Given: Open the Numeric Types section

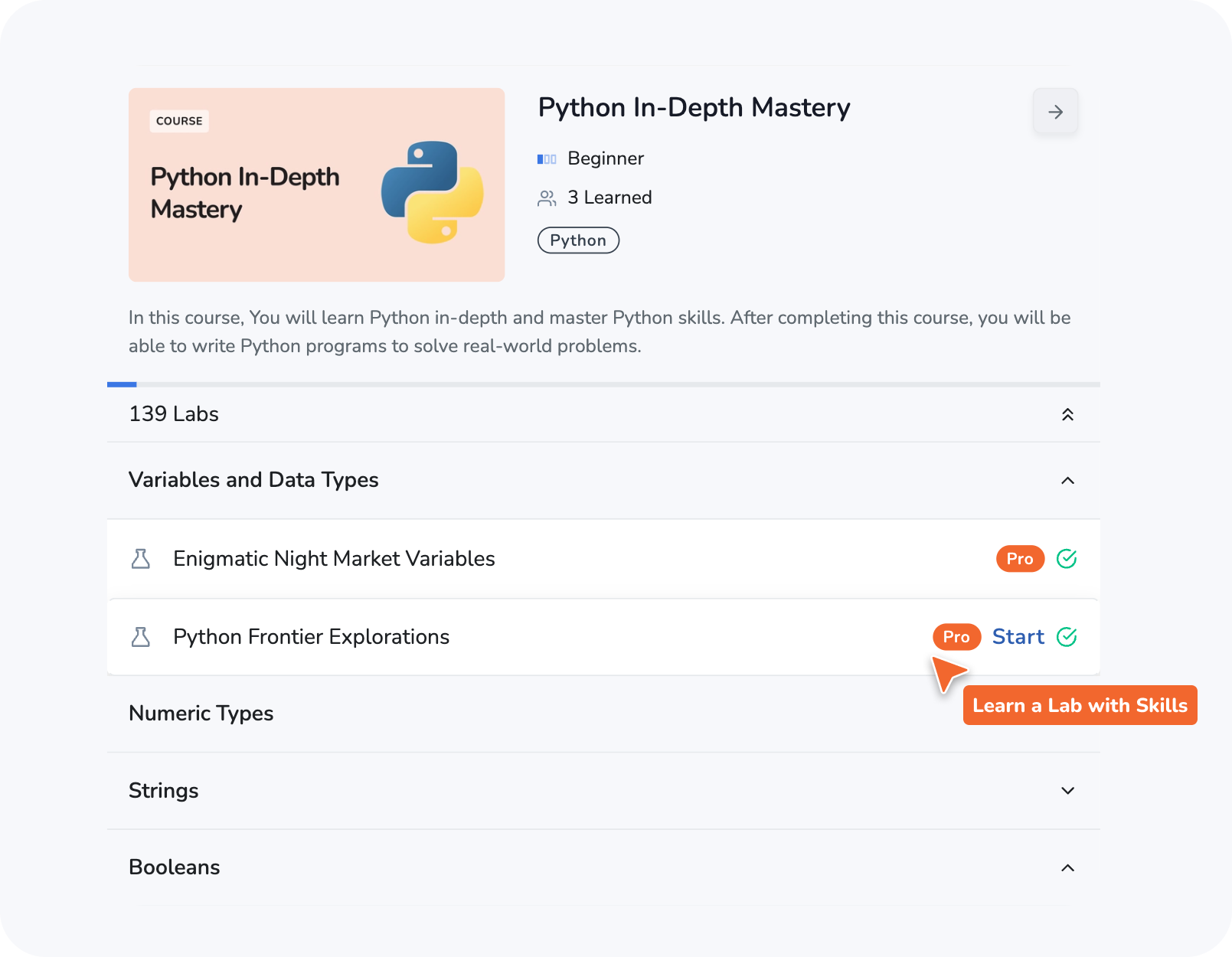Looking at the screenshot, I should pos(201,714).
